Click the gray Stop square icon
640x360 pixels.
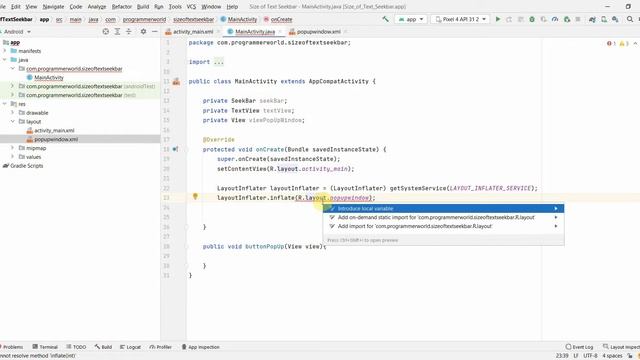point(578,19)
